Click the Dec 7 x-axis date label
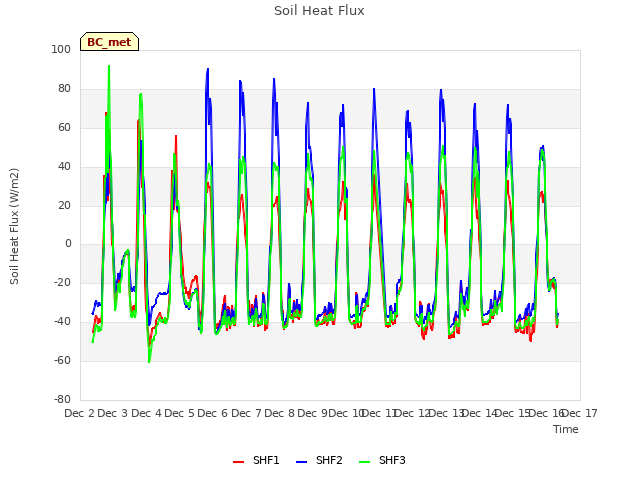640x480 pixels. coord(246,413)
